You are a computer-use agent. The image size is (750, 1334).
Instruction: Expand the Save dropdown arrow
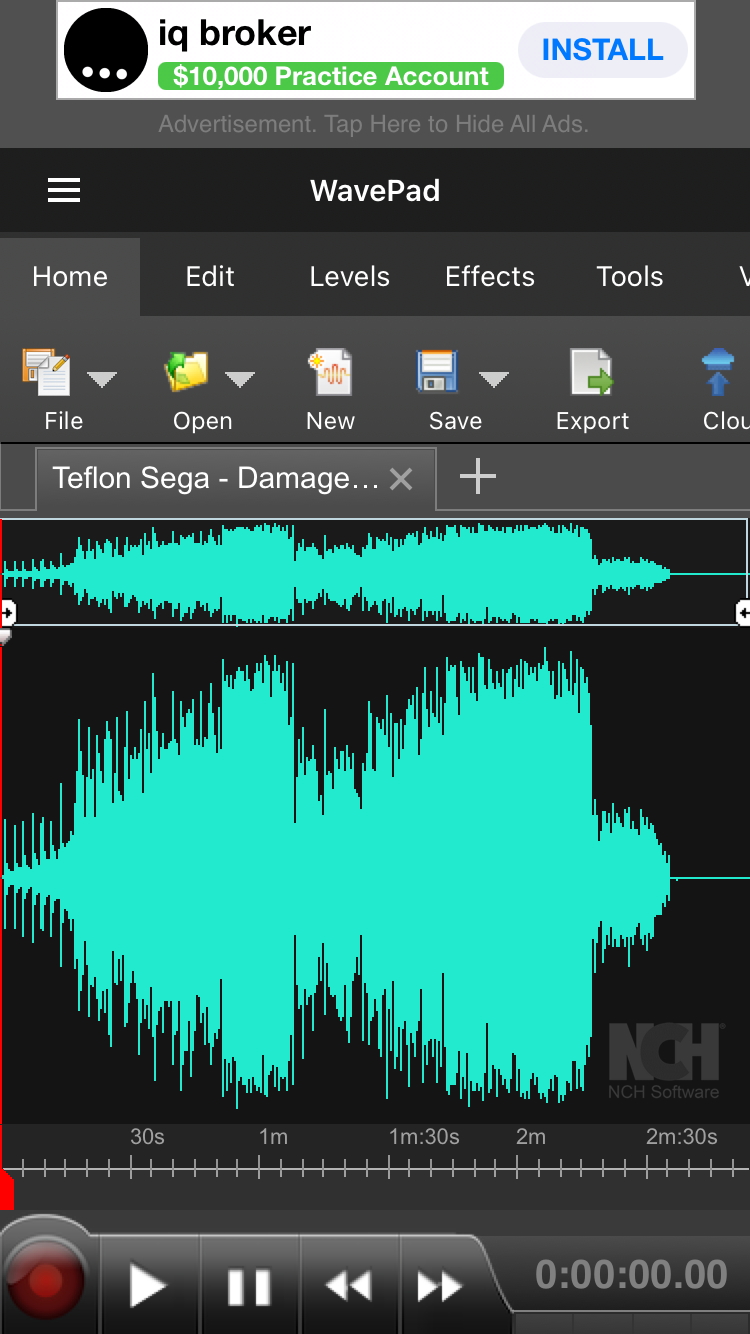point(494,379)
